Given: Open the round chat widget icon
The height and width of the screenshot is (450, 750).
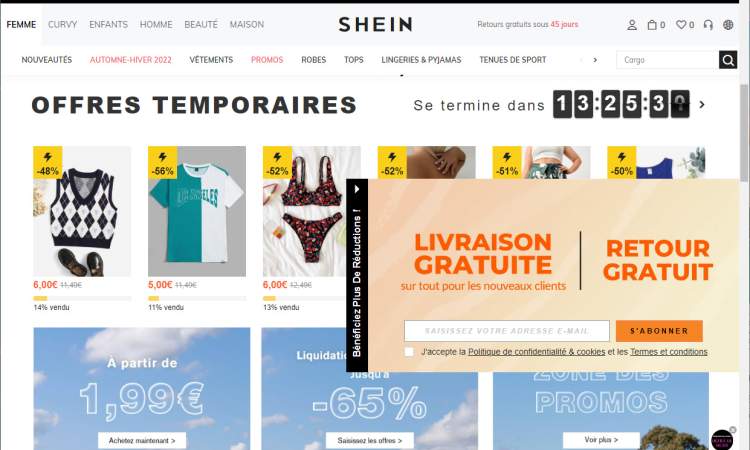Looking at the screenshot, I should 722,439.
